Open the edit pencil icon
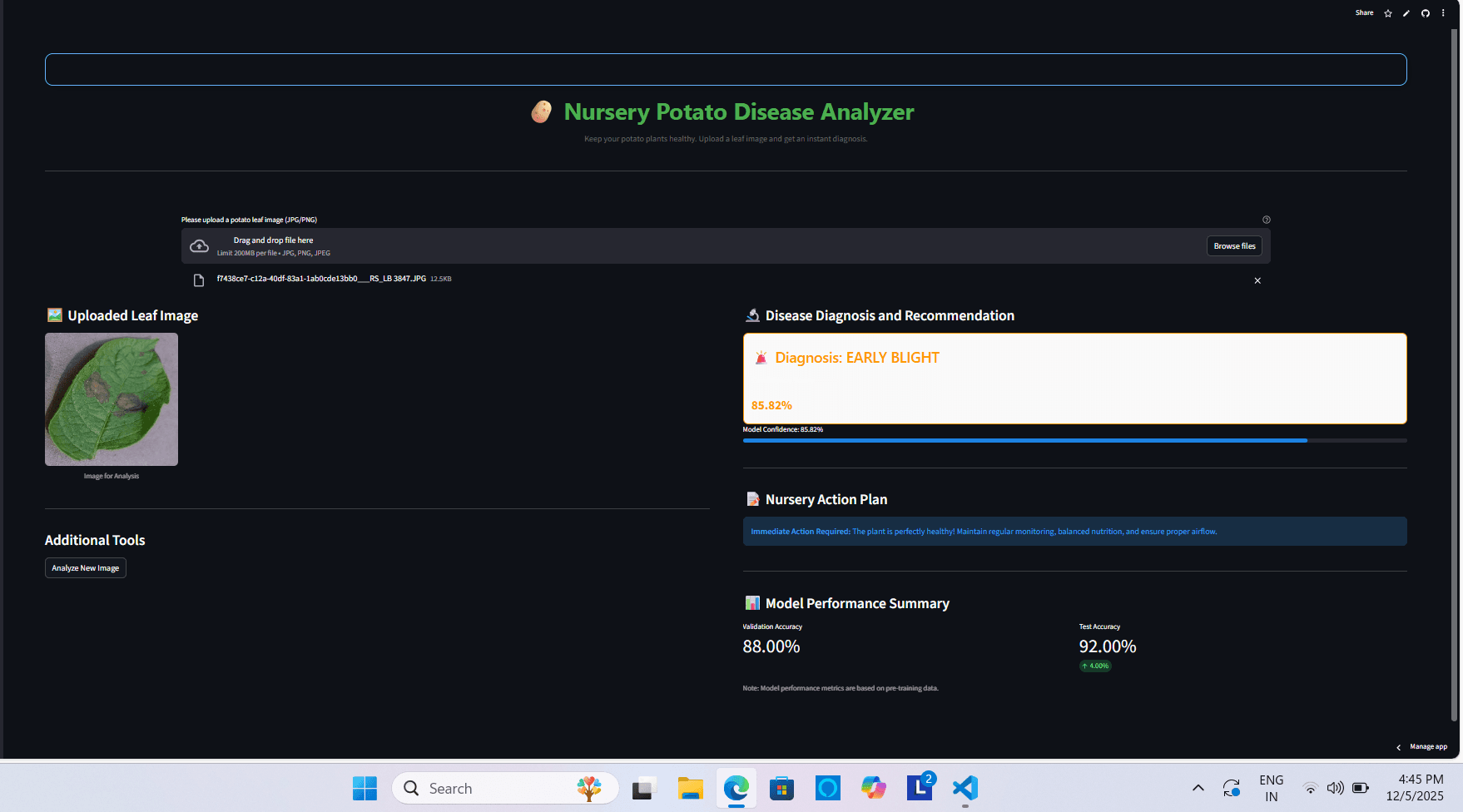Image resolution: width=1463 pixels, height=812 pixels. [x=1406, y=13]
